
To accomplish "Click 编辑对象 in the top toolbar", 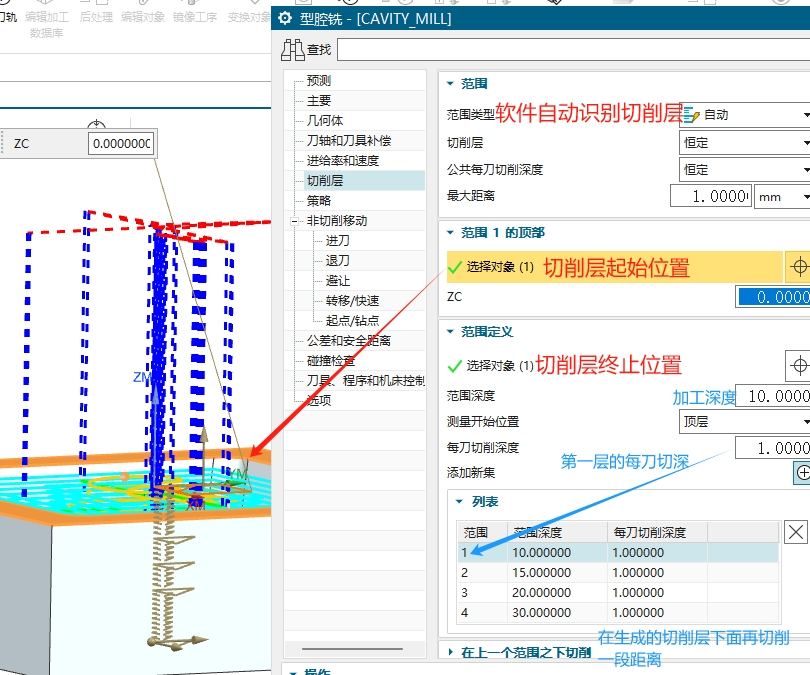I will click(143, 17).
